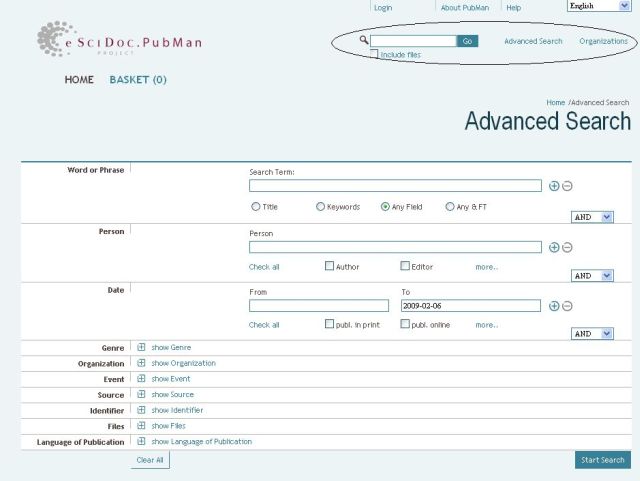
Task: Click the minus icon in Date row
Action: pos(567,306)
